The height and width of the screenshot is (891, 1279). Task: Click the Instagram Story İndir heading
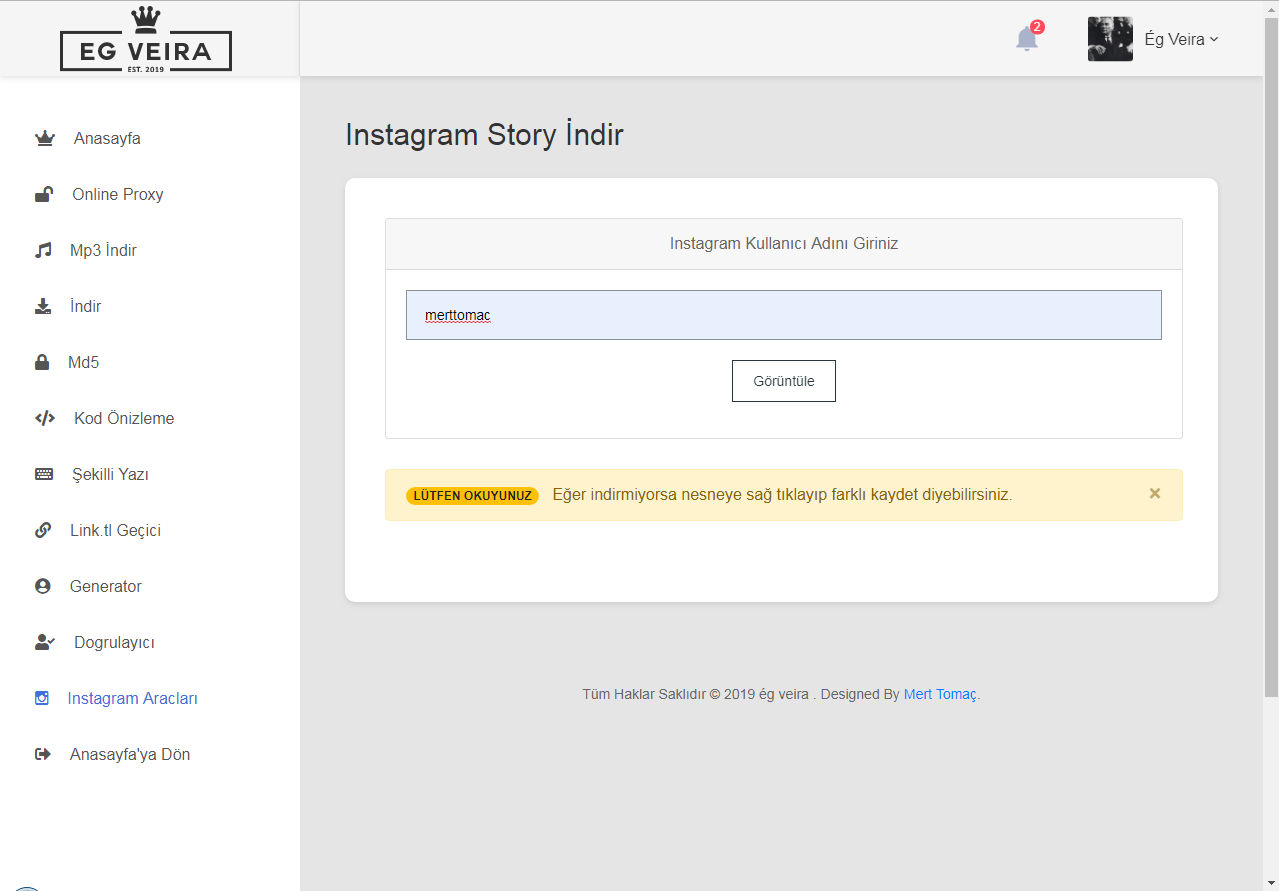tap(484, 134)
